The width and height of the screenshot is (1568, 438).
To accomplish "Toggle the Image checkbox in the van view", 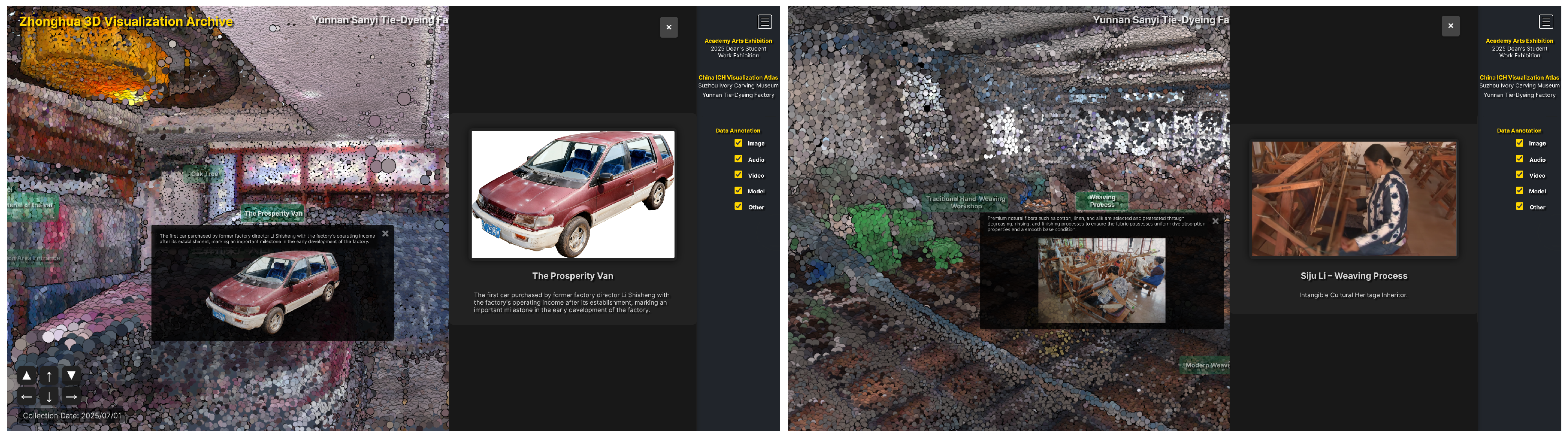I will (738, 143).
